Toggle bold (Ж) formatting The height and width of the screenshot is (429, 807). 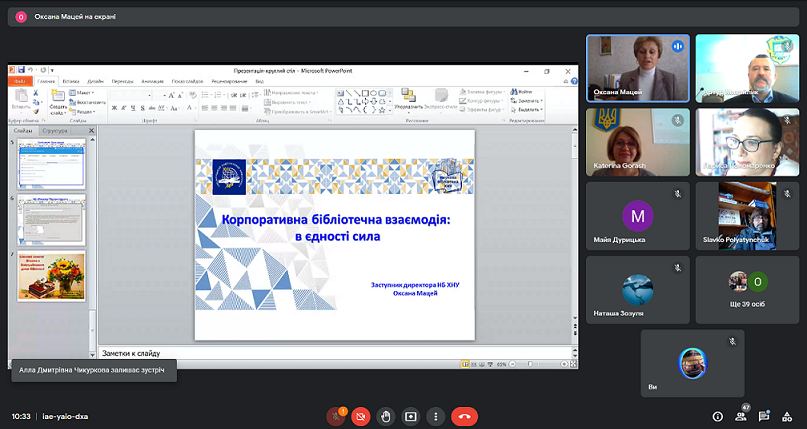click(x=115, y=108)
